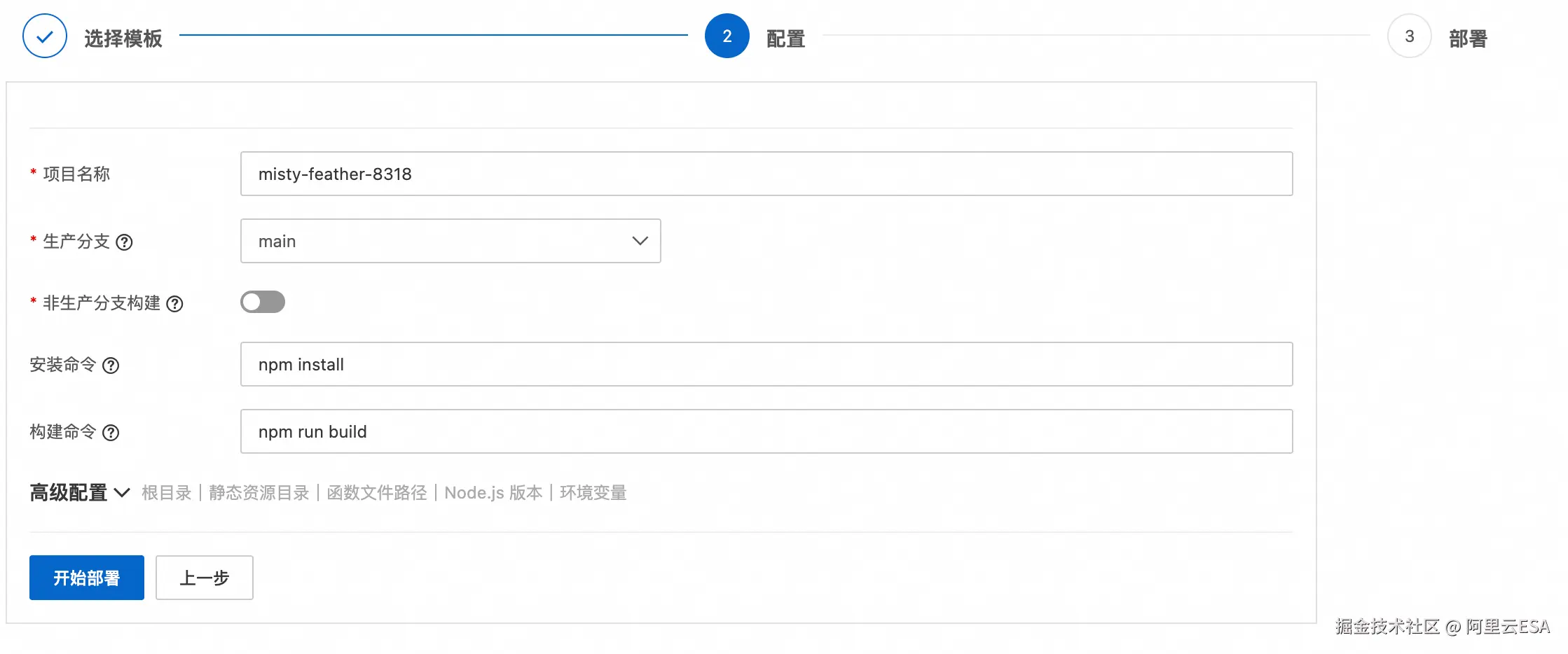Viewport: 1568px width, 654px height.
Task: Open the 生产分支 main dropdown
Action: (x=451, y=241)
